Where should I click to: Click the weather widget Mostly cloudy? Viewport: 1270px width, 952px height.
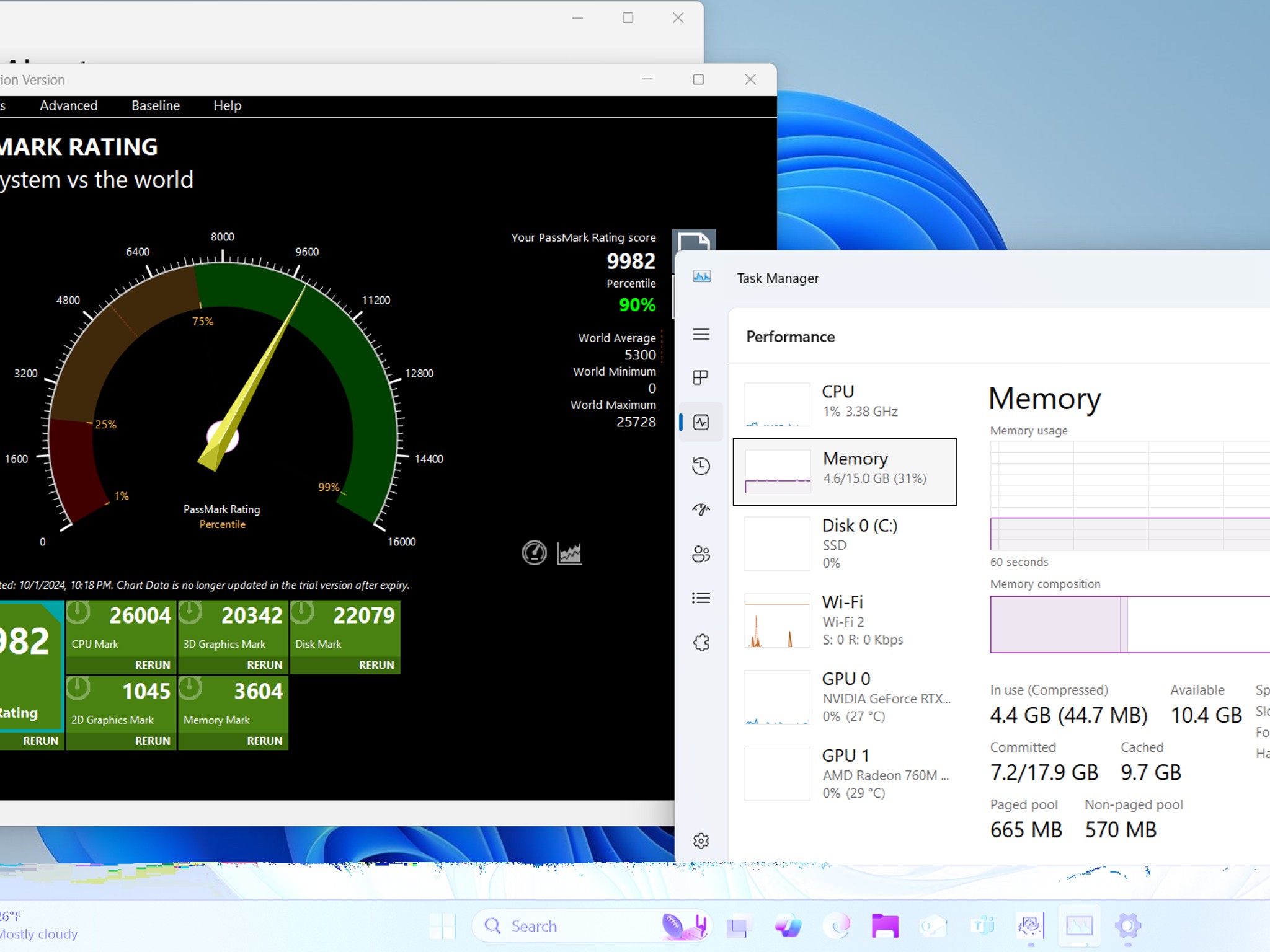[38, 925]
